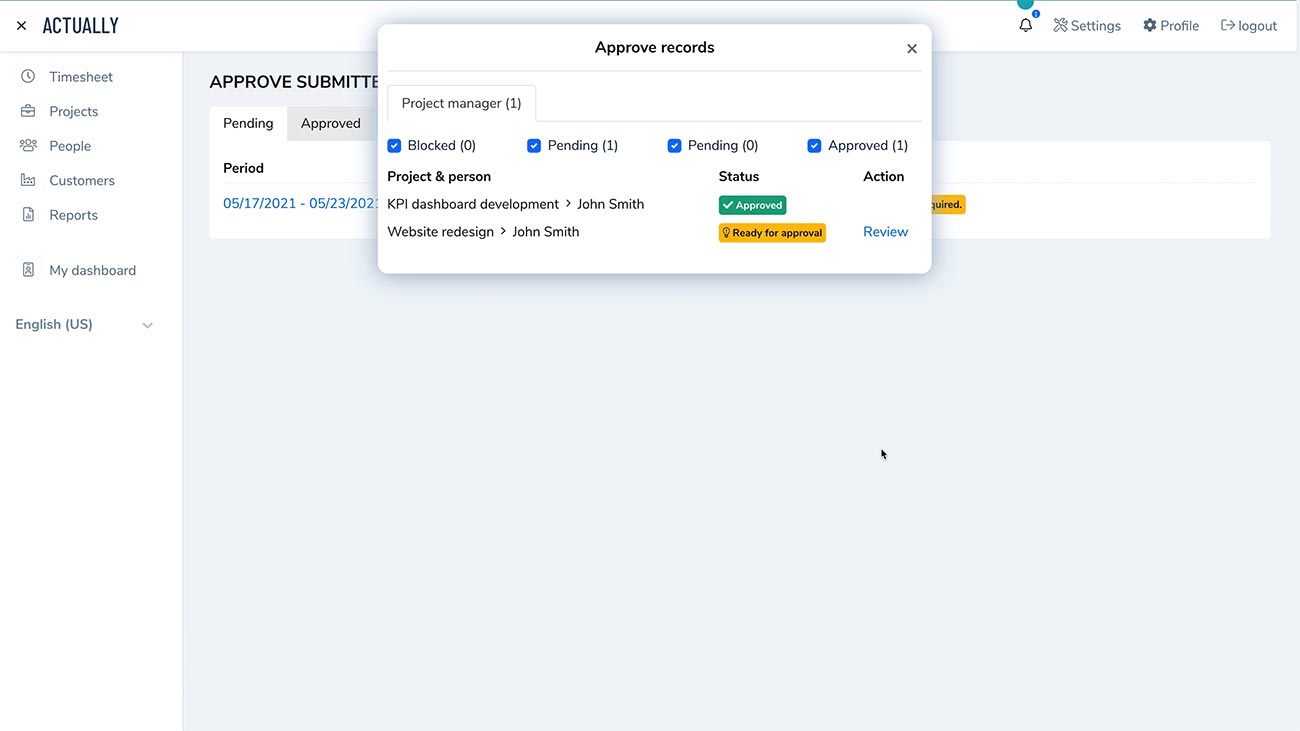Viewport: 1300px width, 731px height.
Task: Click the logout arrow icon
Action: (1228, 25)
